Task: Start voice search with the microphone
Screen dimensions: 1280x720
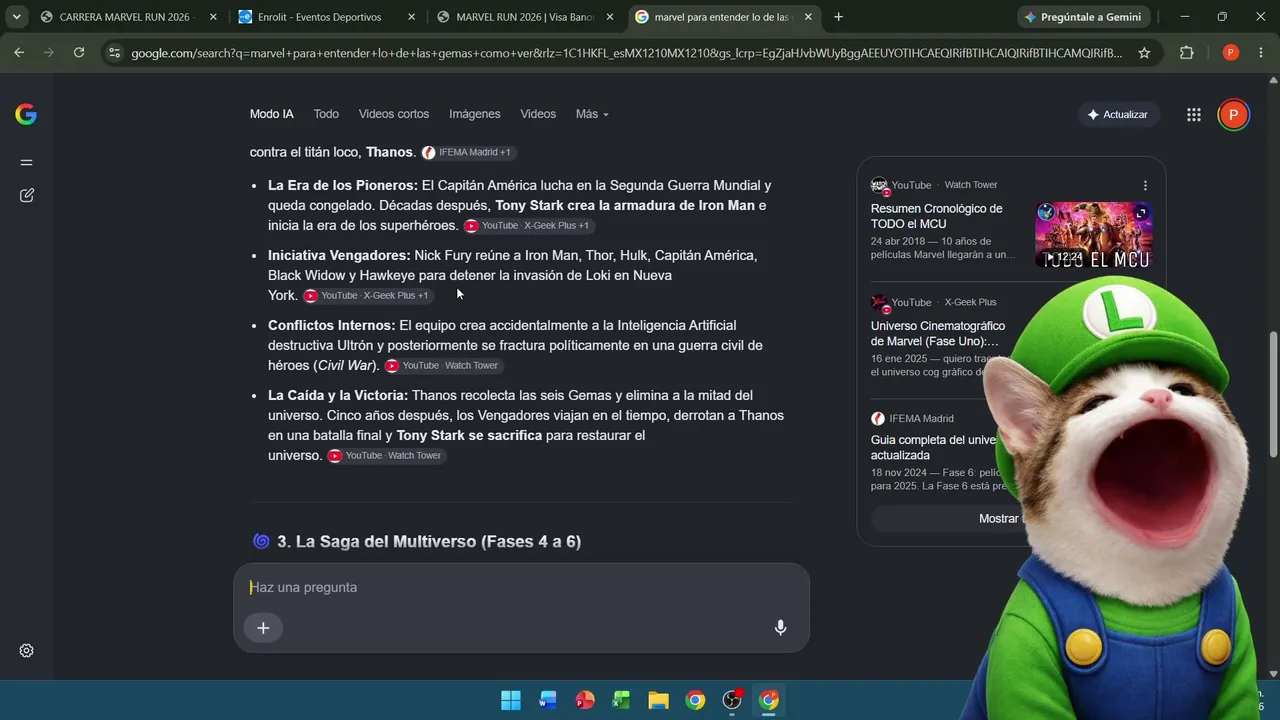Action: (x=781, y=628)
